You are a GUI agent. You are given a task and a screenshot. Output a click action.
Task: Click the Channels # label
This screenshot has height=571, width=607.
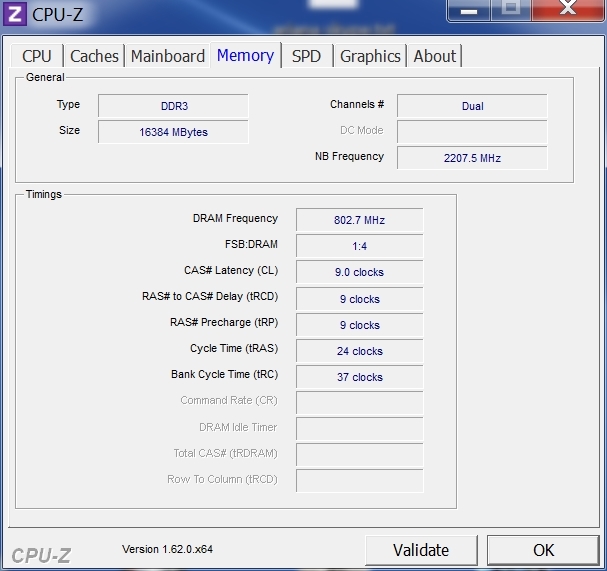click(x=357, y=104)
